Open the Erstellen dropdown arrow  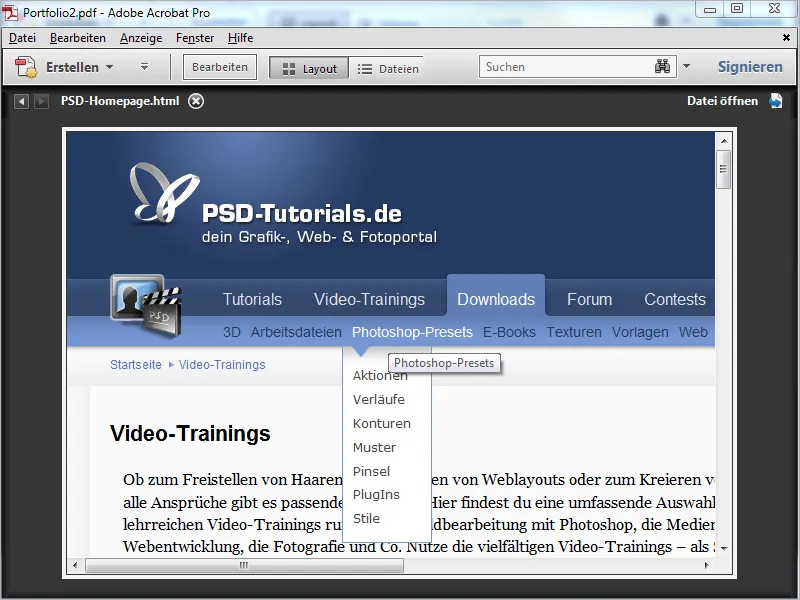[109, 67]
